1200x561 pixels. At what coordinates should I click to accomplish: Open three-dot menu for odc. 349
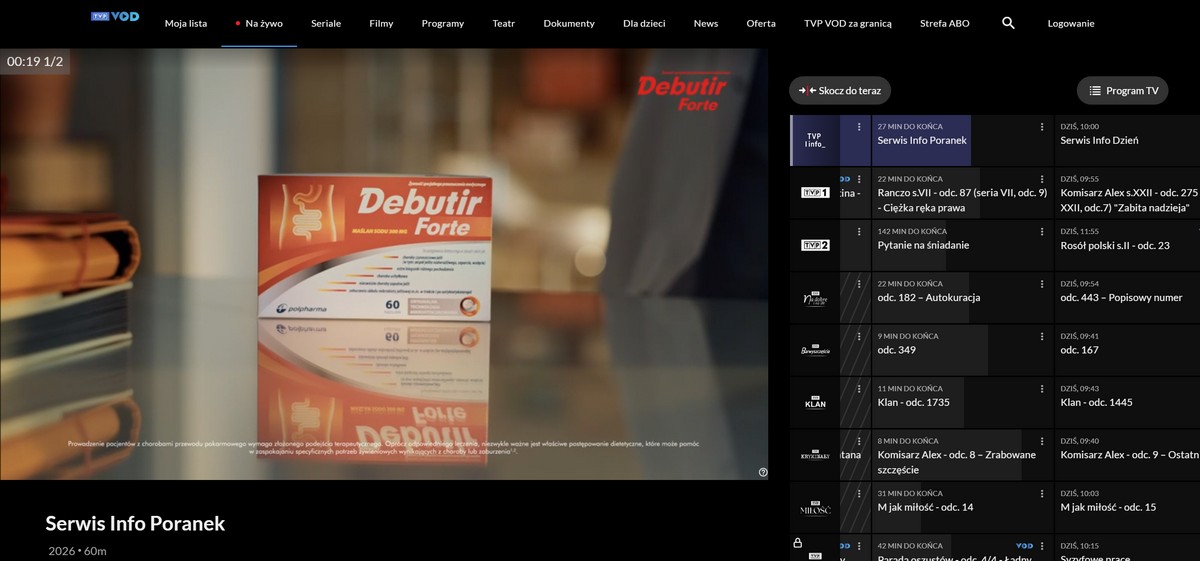click(x=1042, y=337)
